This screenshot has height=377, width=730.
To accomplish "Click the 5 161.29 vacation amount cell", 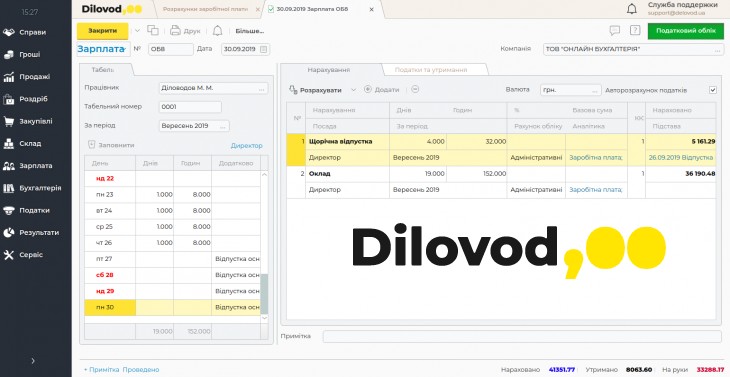I will 681,141.
